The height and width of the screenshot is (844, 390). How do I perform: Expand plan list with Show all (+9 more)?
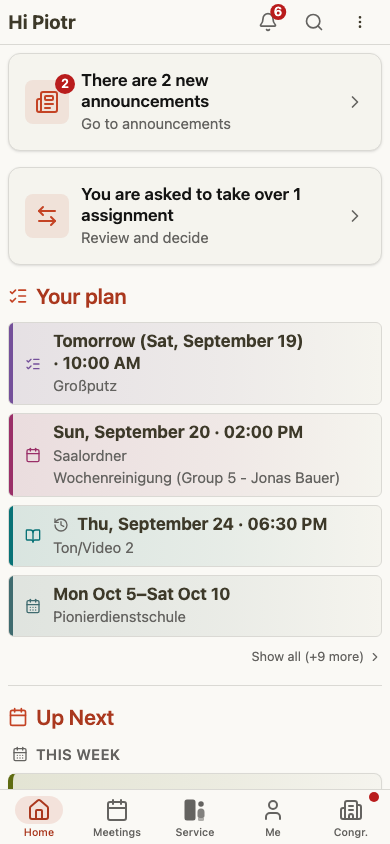point(315,657)
